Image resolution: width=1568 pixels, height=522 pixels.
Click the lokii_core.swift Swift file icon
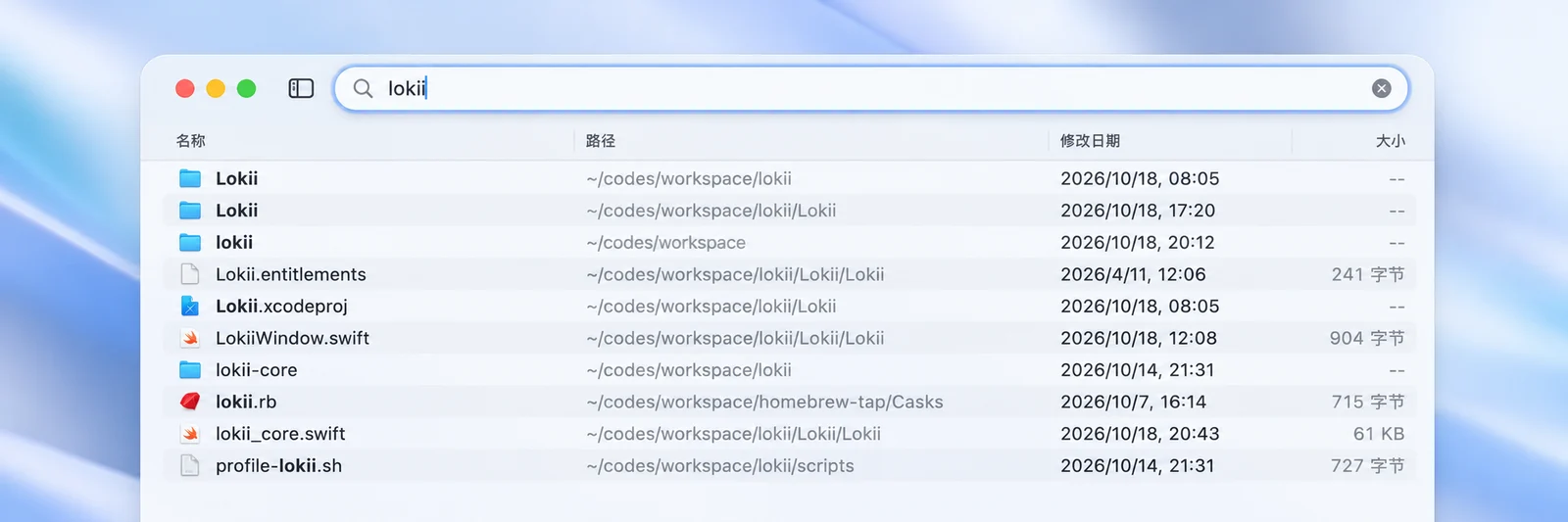pos(190,434)
